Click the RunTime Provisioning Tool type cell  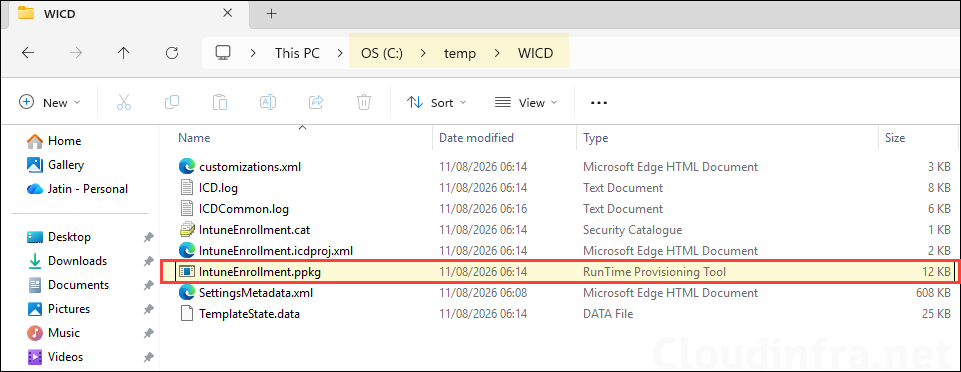(x=654, y=271)
